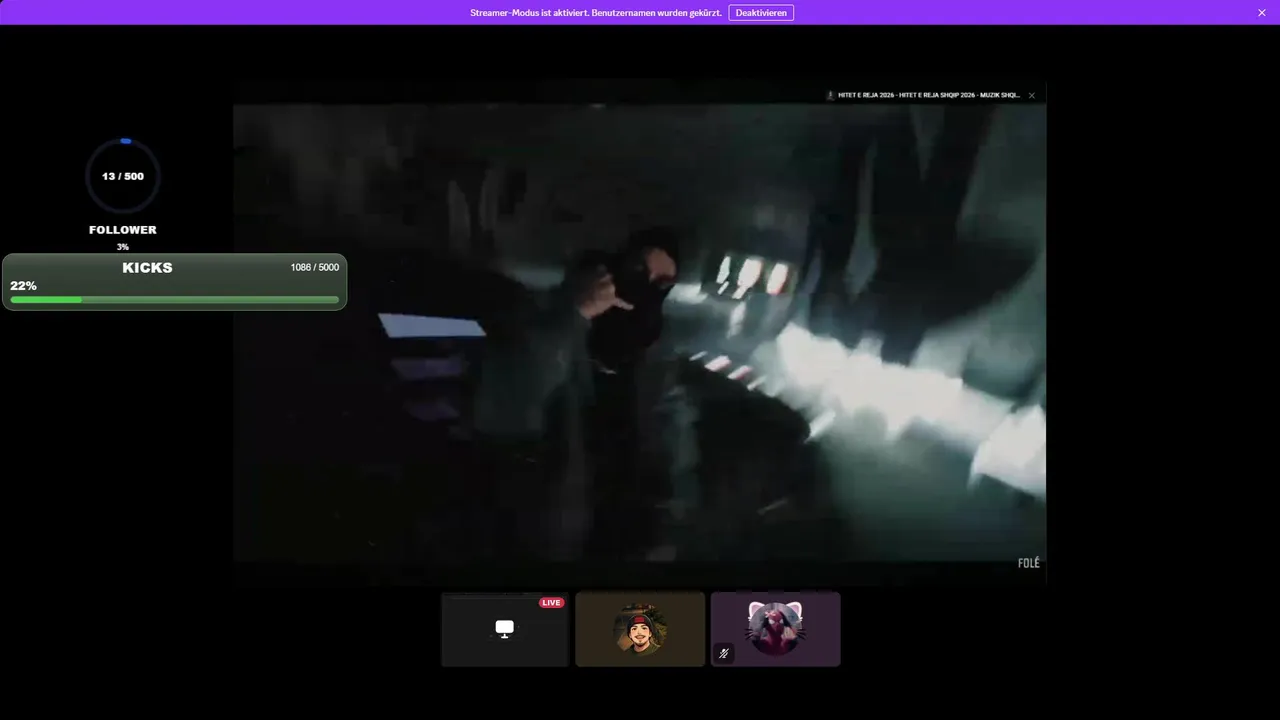Click the small icon before HITET E REJA title
The height and width of the screenshot is (720, 1280).
coord(830,95)
